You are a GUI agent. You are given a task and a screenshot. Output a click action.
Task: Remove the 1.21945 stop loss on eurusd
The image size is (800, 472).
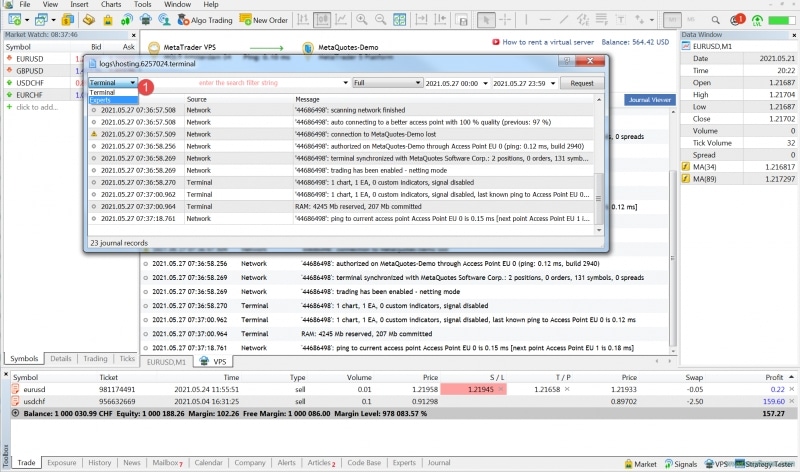(x=501, y=389)
